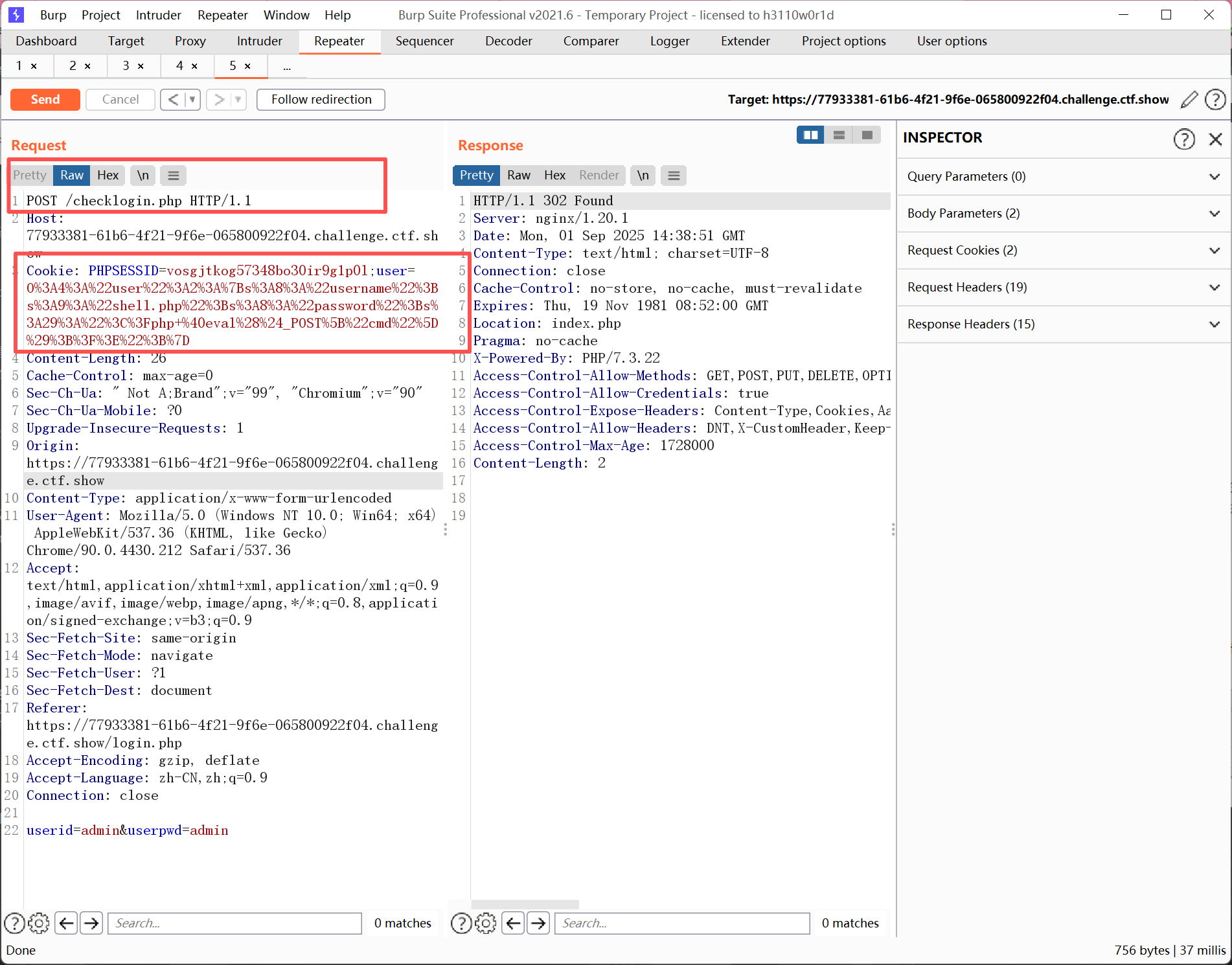Image resolution: width=1232 pixels, height=965 pixels.
Task: Switch Request view to Pretty
Action: tap(30, 175)
